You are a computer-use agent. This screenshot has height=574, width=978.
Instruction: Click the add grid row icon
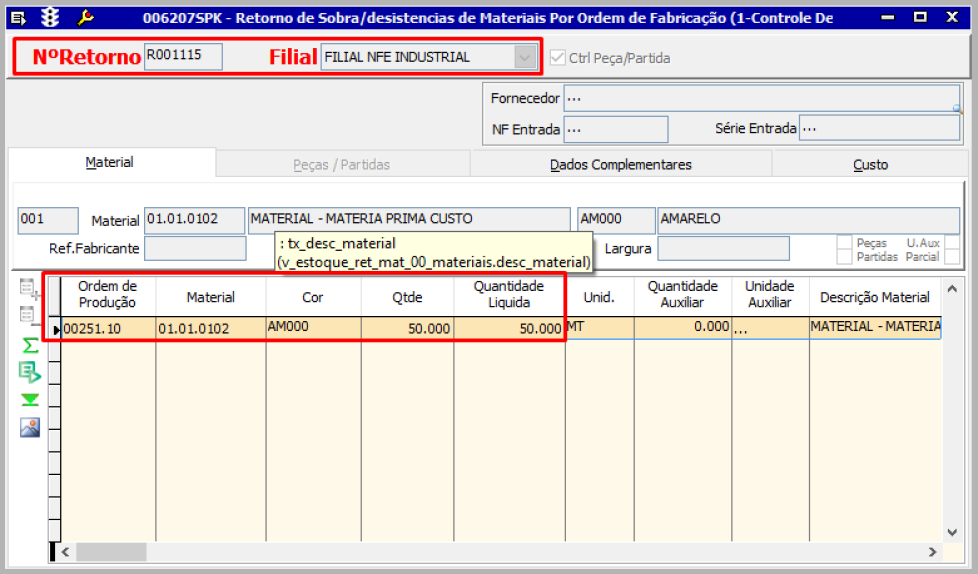click(29, 289)
